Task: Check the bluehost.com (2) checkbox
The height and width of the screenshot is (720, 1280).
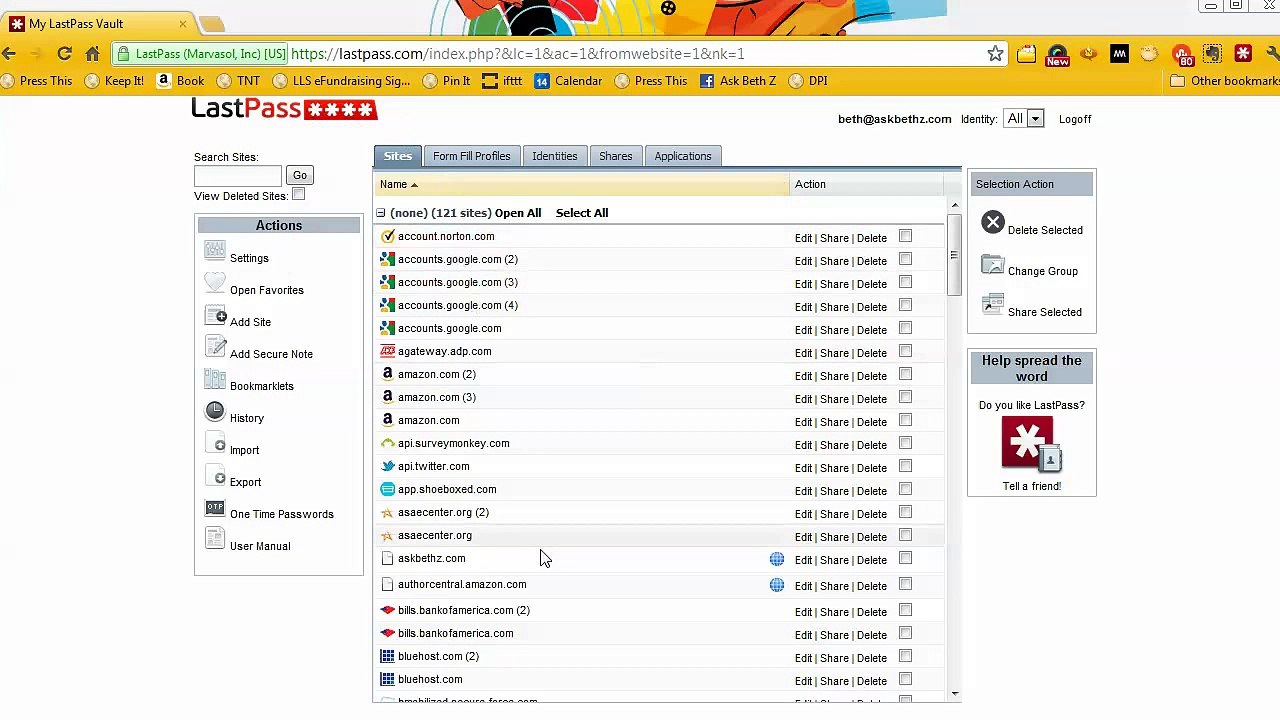Action: [x=905, y=656]
